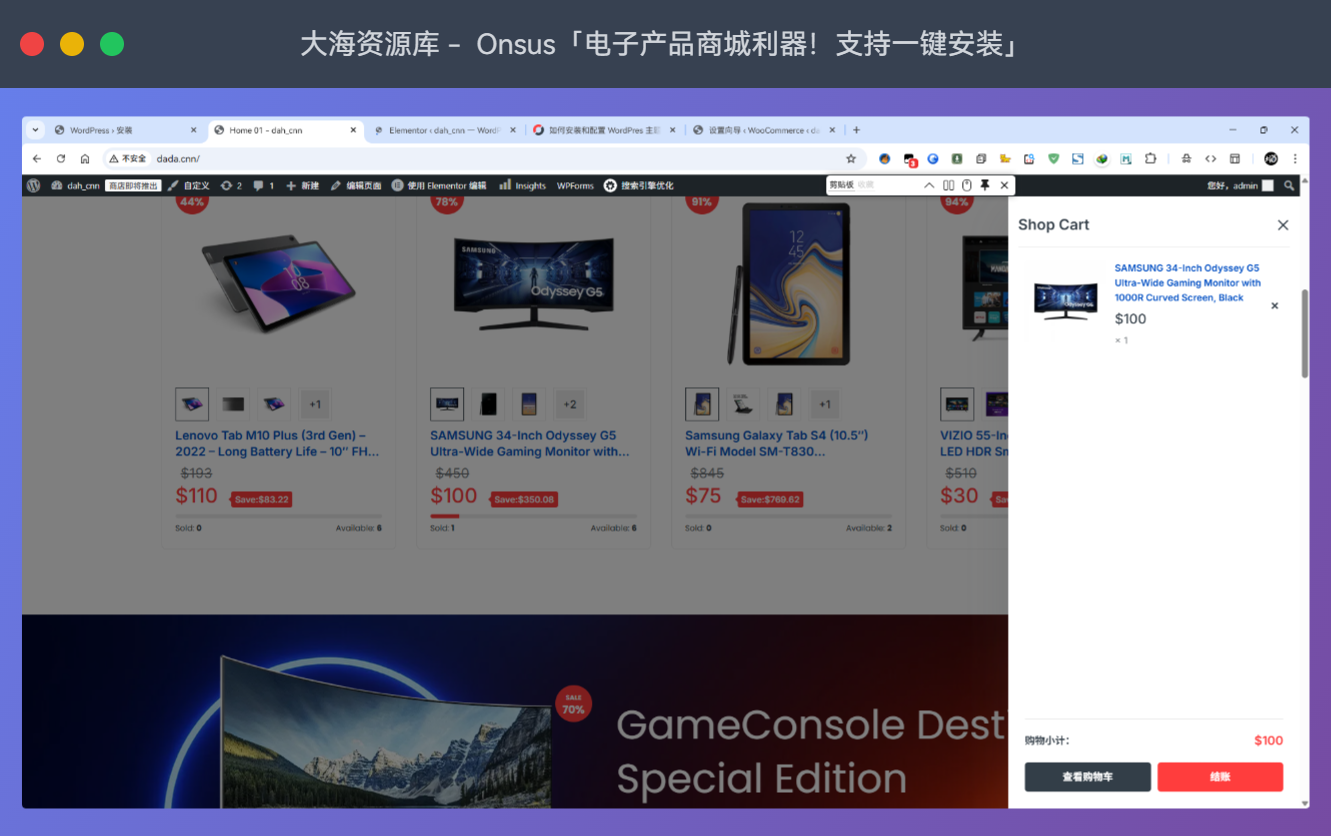This screenshot has height=836, width=1331.
Task: Open the browser extensions puzzle icon
Action: point(1150,158)
